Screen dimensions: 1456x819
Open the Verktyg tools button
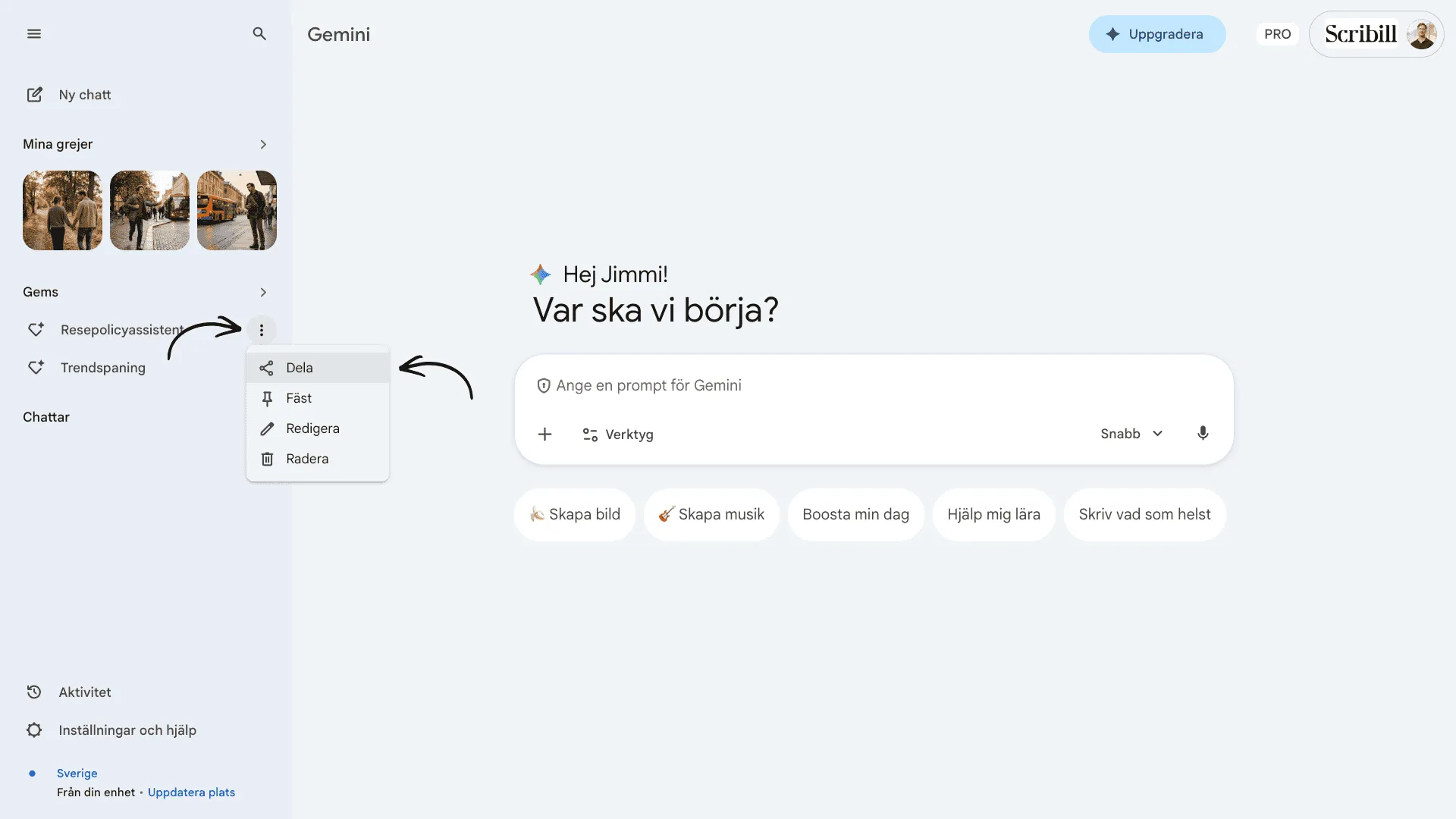(618, 435)
